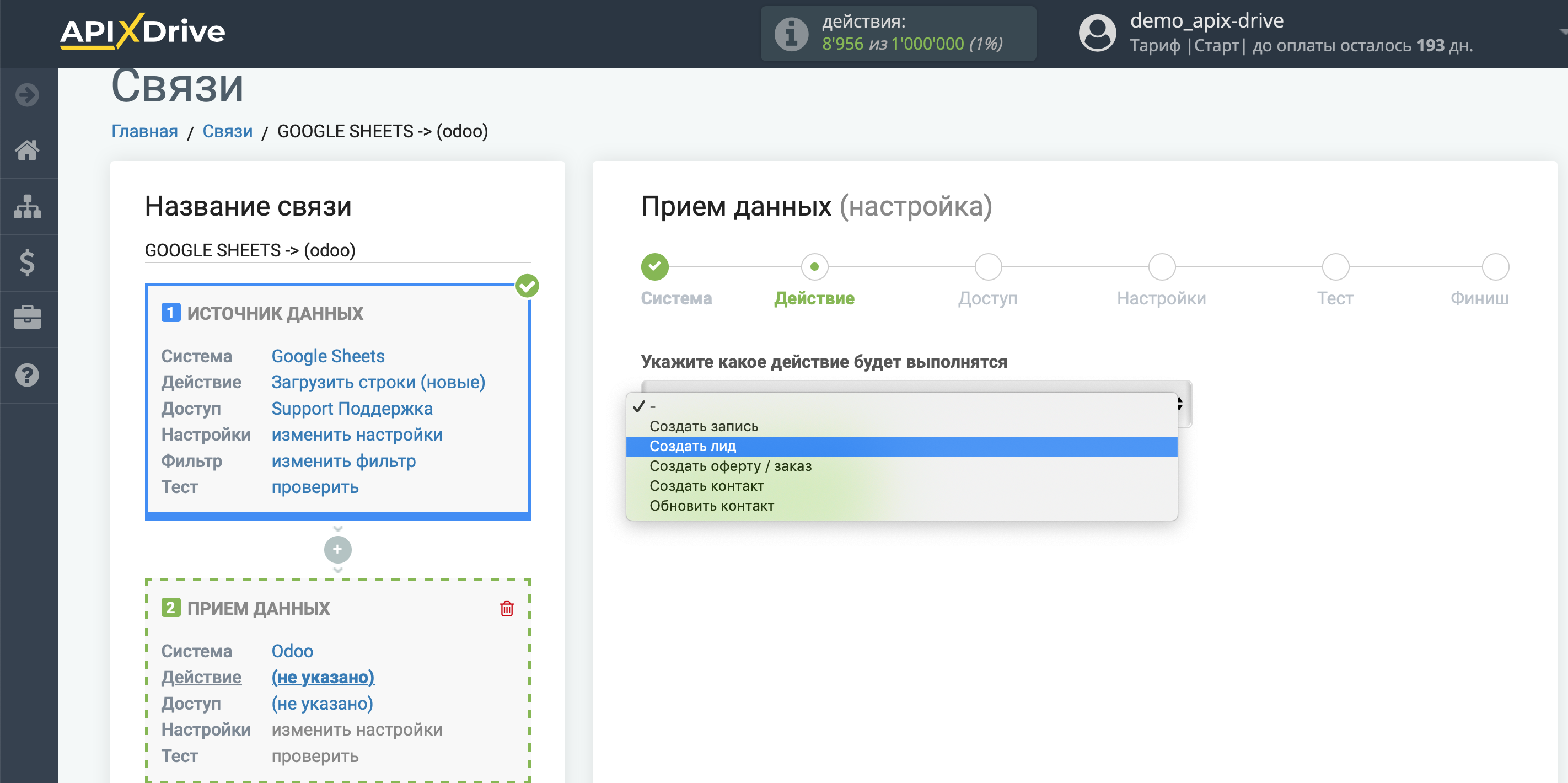Select the Настройки step circle

(1162, 267)
